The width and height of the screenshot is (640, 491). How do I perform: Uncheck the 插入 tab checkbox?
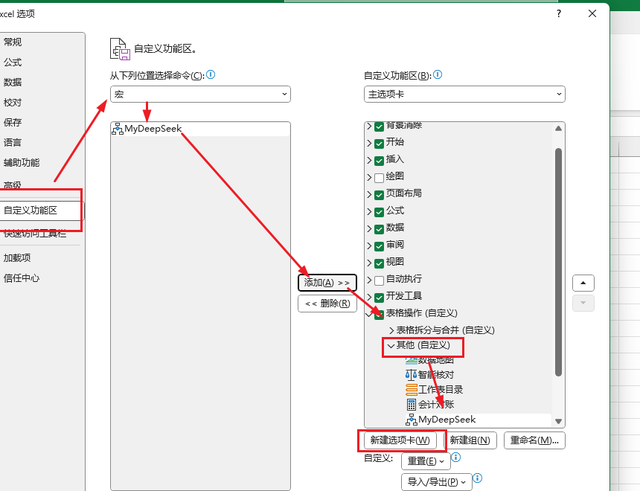(379, 160)
